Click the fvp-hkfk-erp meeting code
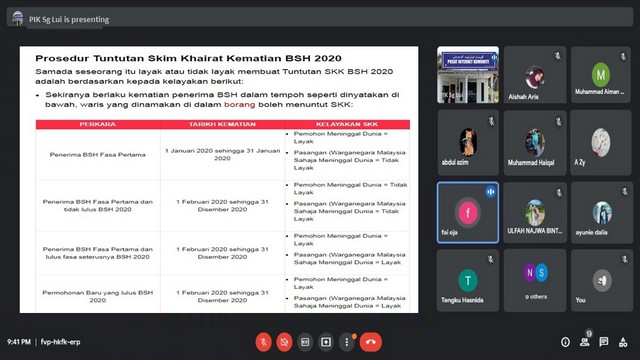The image size is (640, 360). click(60, 342)
